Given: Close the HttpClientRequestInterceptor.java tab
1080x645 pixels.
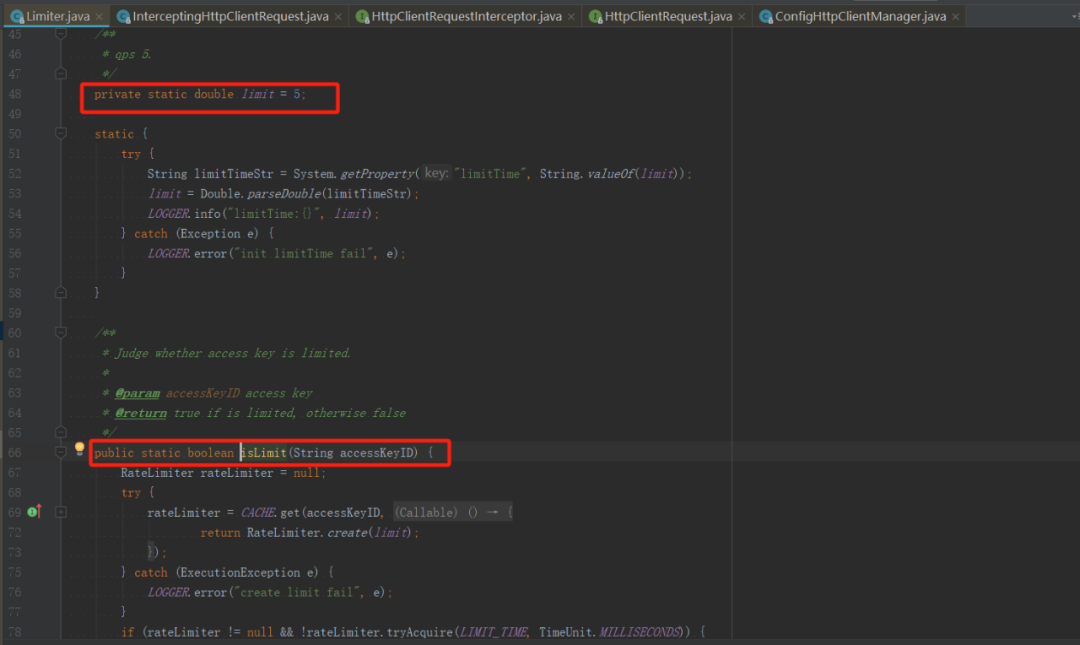Looking at the screenshot, I should pos(572,17).
